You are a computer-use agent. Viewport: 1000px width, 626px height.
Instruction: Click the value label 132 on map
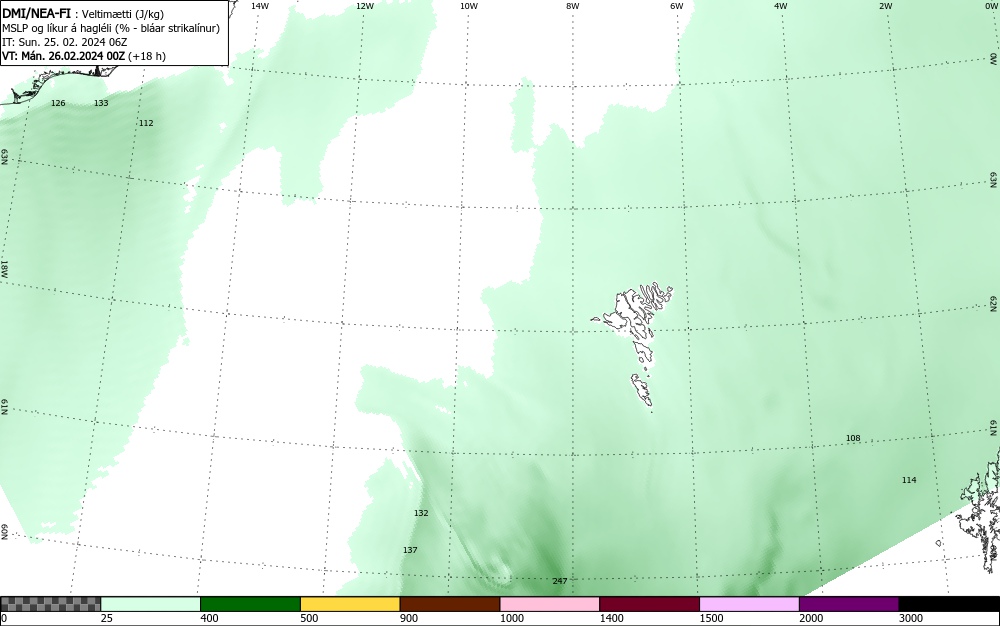tap(421, 513)
